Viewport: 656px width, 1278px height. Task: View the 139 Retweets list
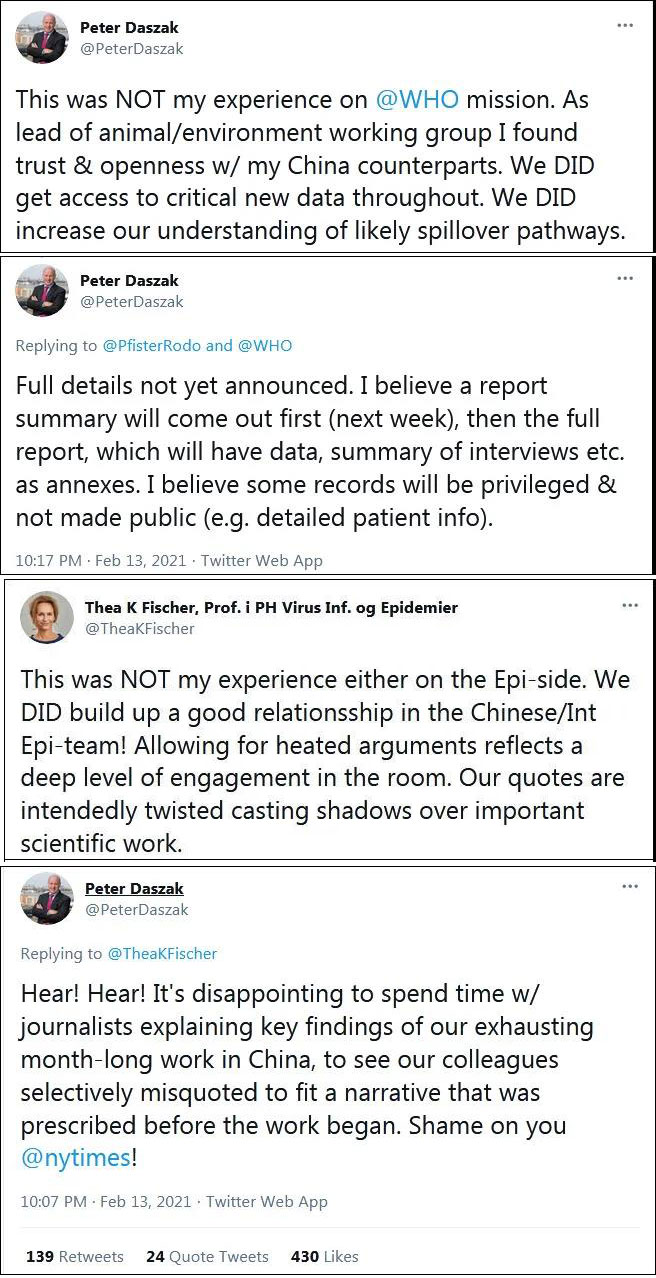(x=75, y=1256)
